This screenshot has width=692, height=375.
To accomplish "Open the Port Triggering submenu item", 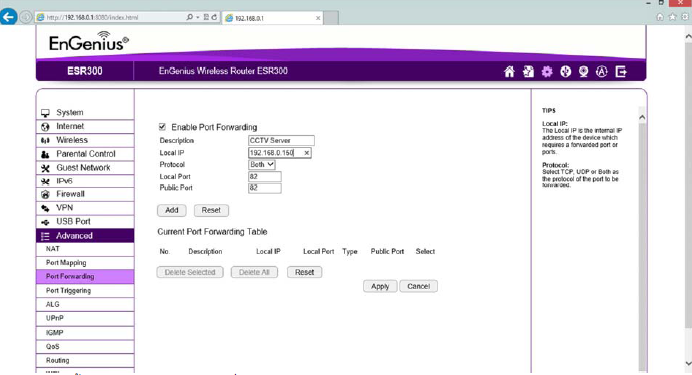I will (85, 290).
